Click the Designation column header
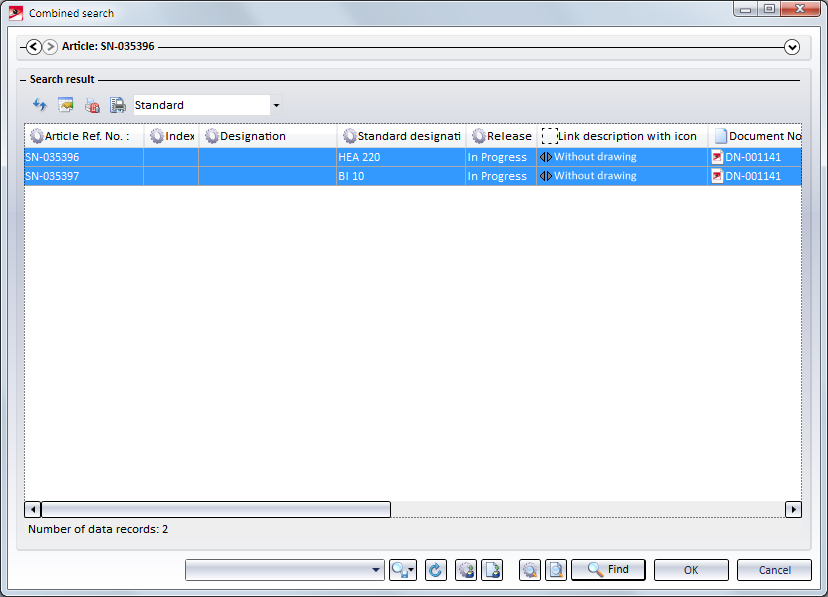Screen dimensions: 828x597 tap(268, 136)
